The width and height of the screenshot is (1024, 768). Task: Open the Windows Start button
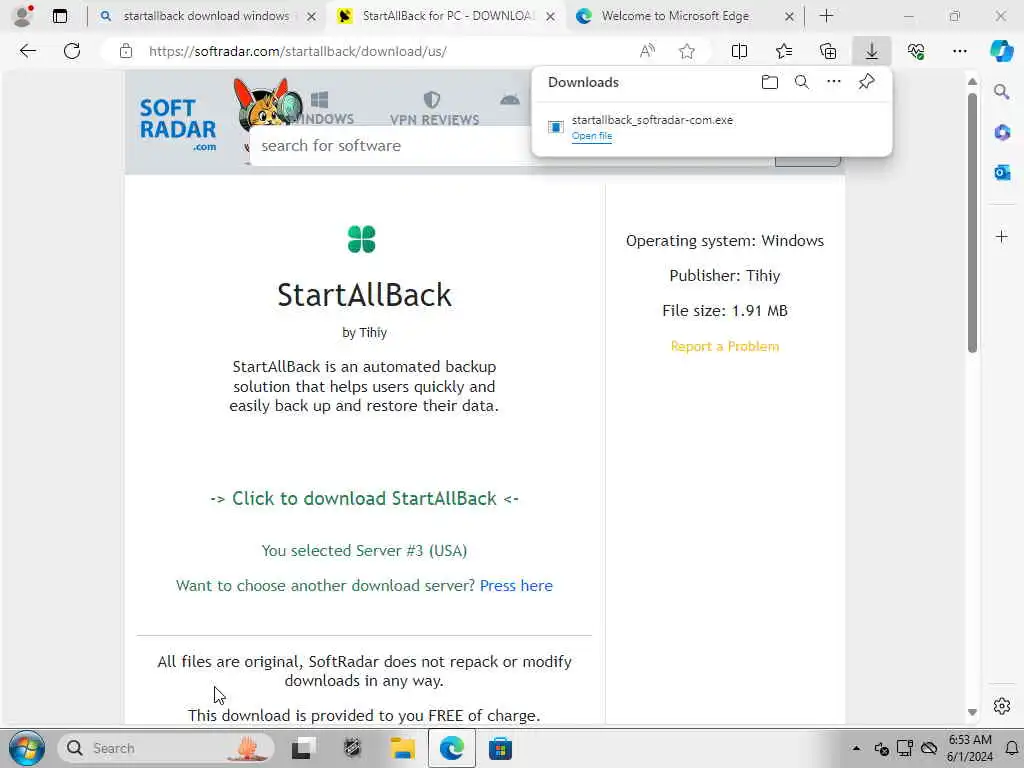(x=26, y=748)
